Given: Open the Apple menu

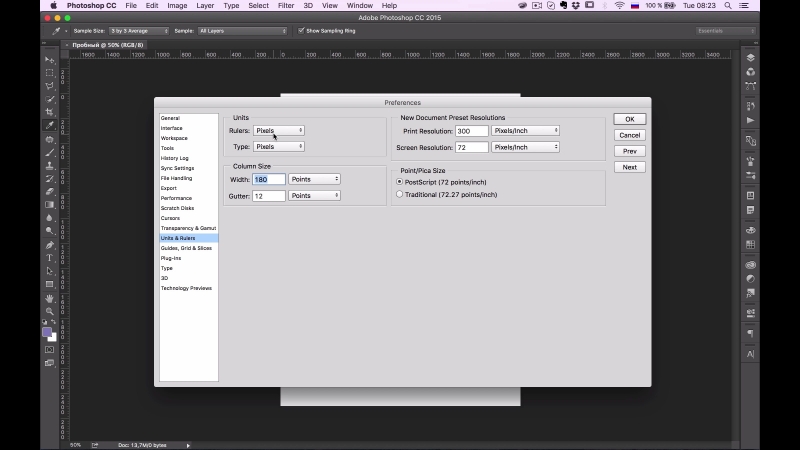Looking at the screenshot, I should coord(54,6).
